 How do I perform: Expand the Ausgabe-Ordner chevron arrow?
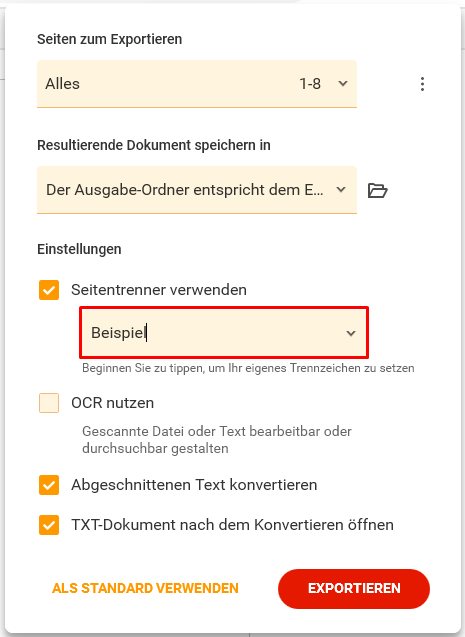(341, 190)
